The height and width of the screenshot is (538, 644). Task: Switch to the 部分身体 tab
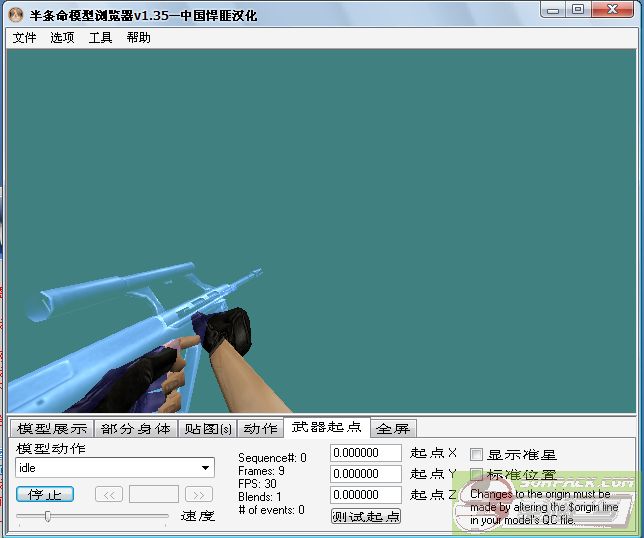click(136, 429)
